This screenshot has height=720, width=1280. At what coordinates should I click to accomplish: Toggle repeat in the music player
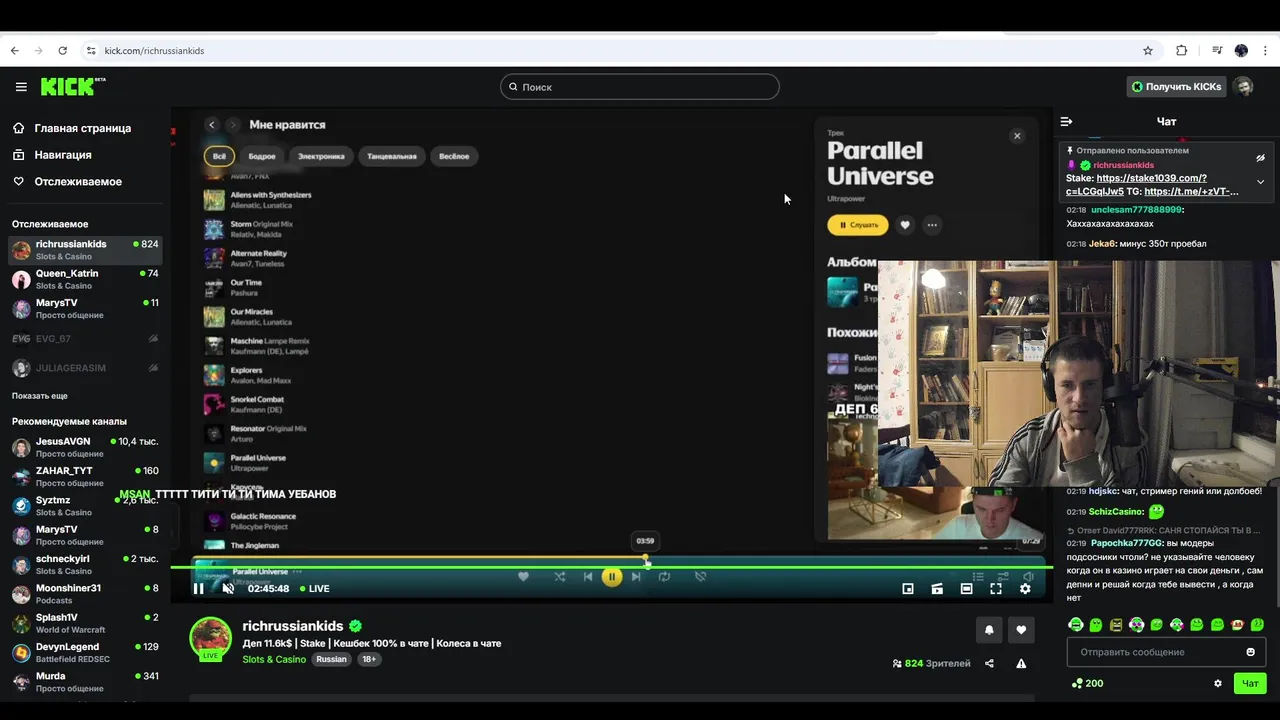(664, 577)
